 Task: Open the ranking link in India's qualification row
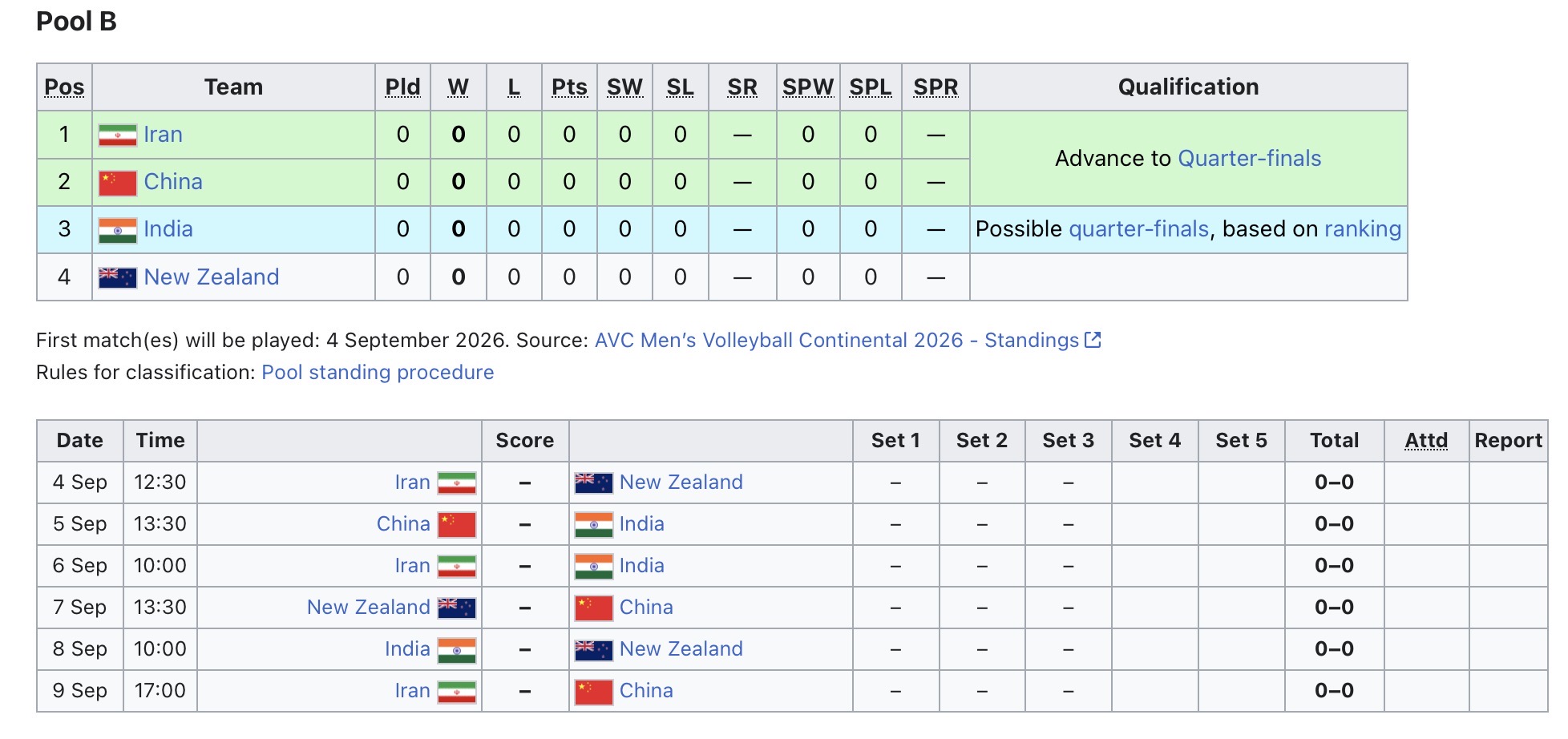[x=1362, y=229]
